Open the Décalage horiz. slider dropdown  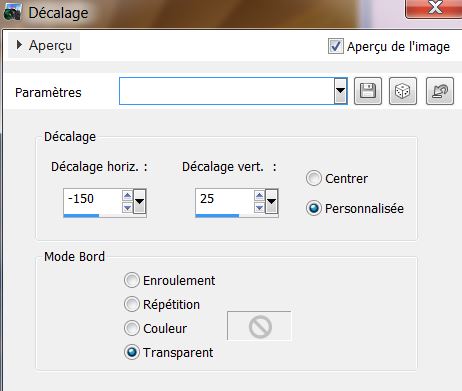pyautogui.click(x=139, y=201)
